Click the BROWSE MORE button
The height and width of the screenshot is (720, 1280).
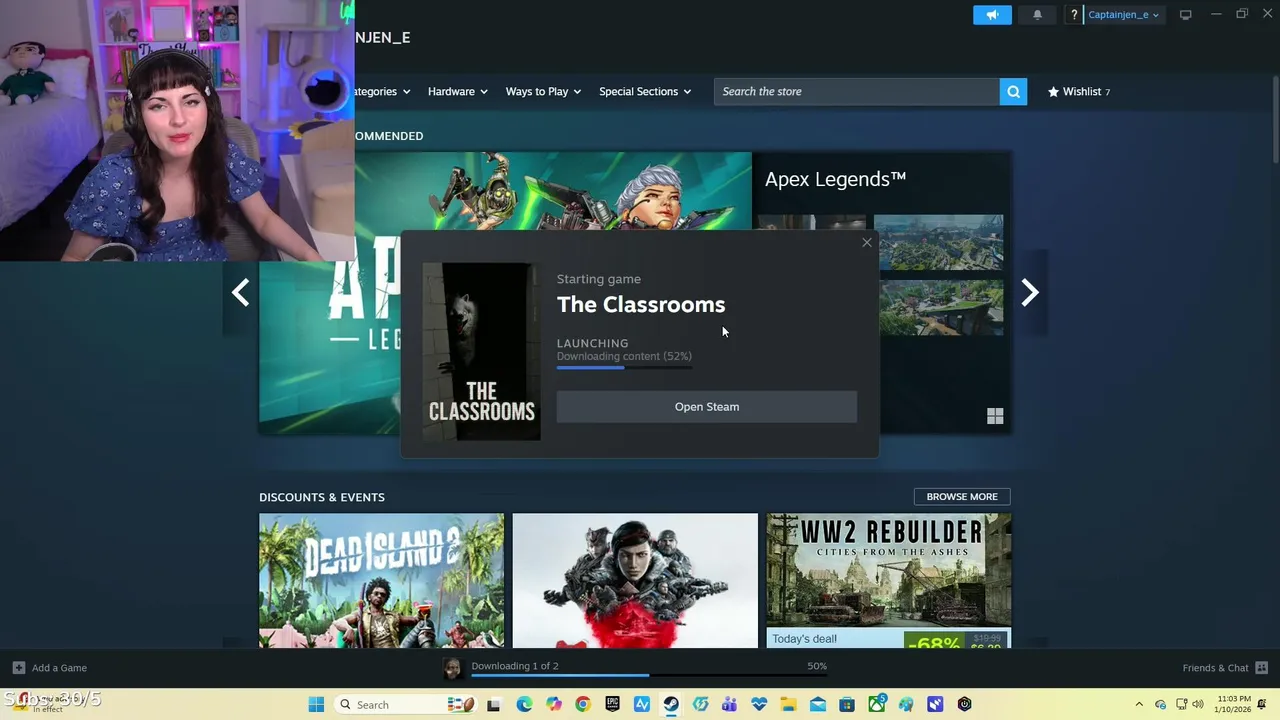pyautogui.click(x=962, y=497)
